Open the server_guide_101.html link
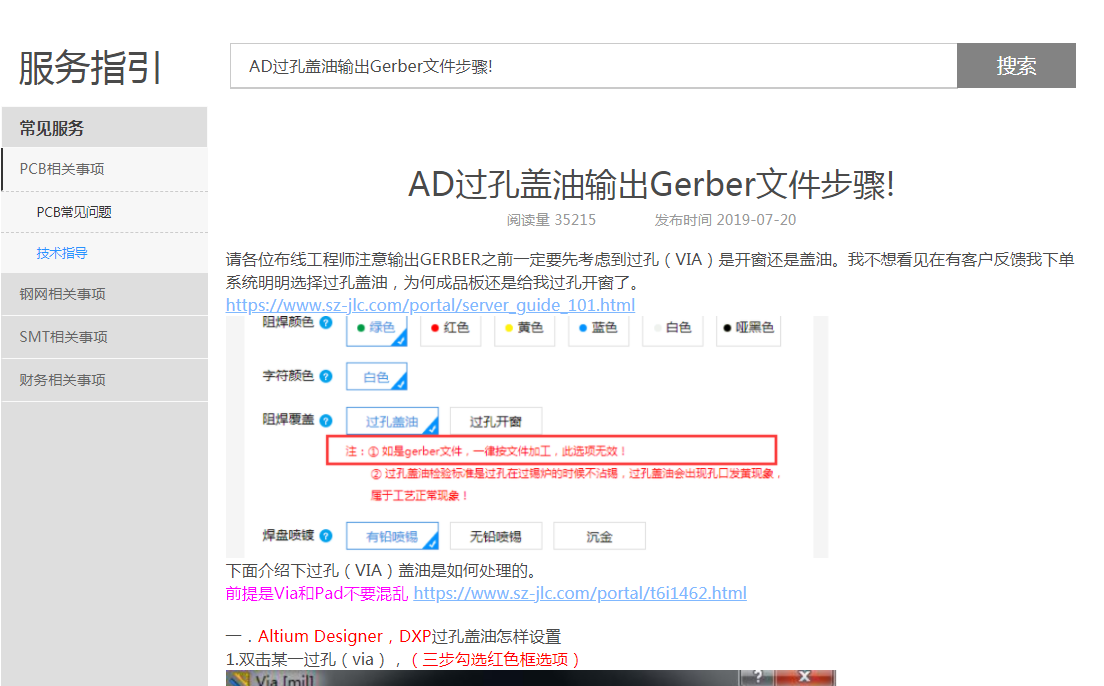1104x686 pixels. tap(430, 305)
